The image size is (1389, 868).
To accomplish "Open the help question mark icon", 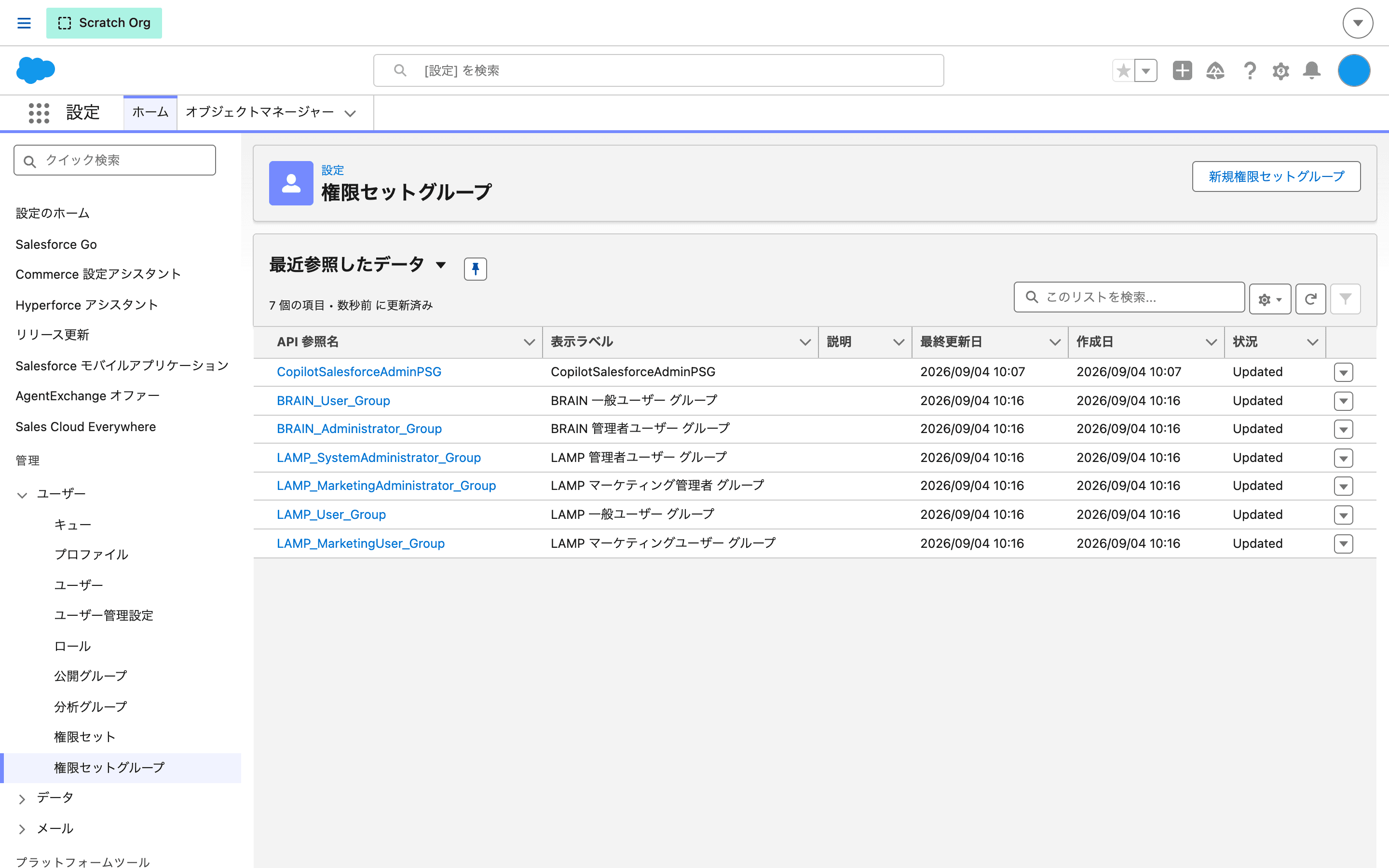I will (1250, 70).
